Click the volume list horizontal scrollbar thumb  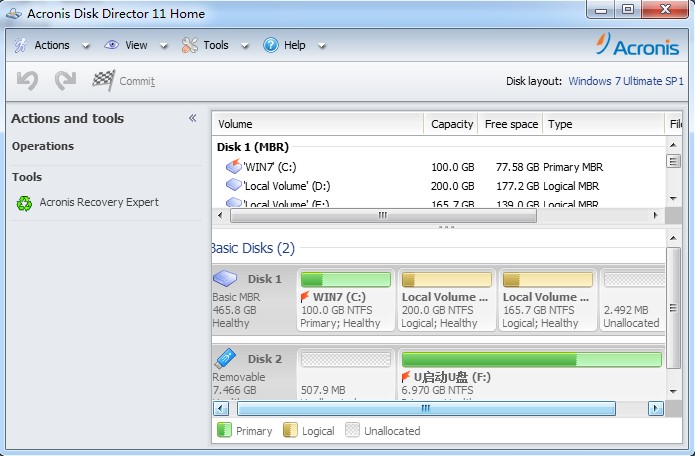[383, 215]
